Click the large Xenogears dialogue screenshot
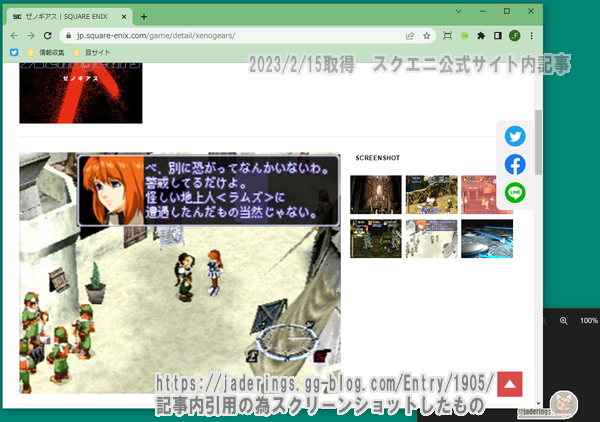Screen dimensions: 600x422 [x=180, y=273]
